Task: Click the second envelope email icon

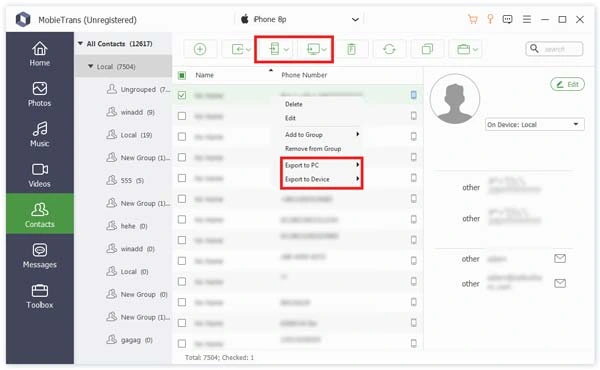Action: (x=560, y=283)
